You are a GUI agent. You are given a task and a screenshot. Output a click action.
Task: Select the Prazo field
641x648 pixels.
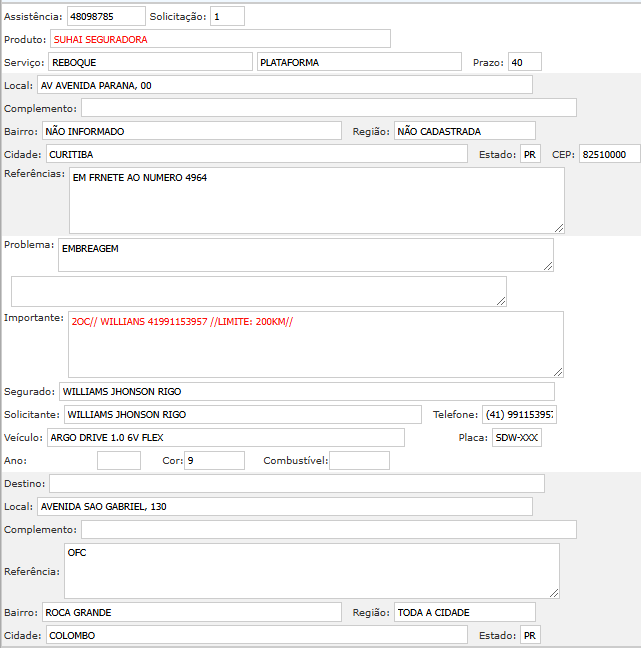(524, 62)
